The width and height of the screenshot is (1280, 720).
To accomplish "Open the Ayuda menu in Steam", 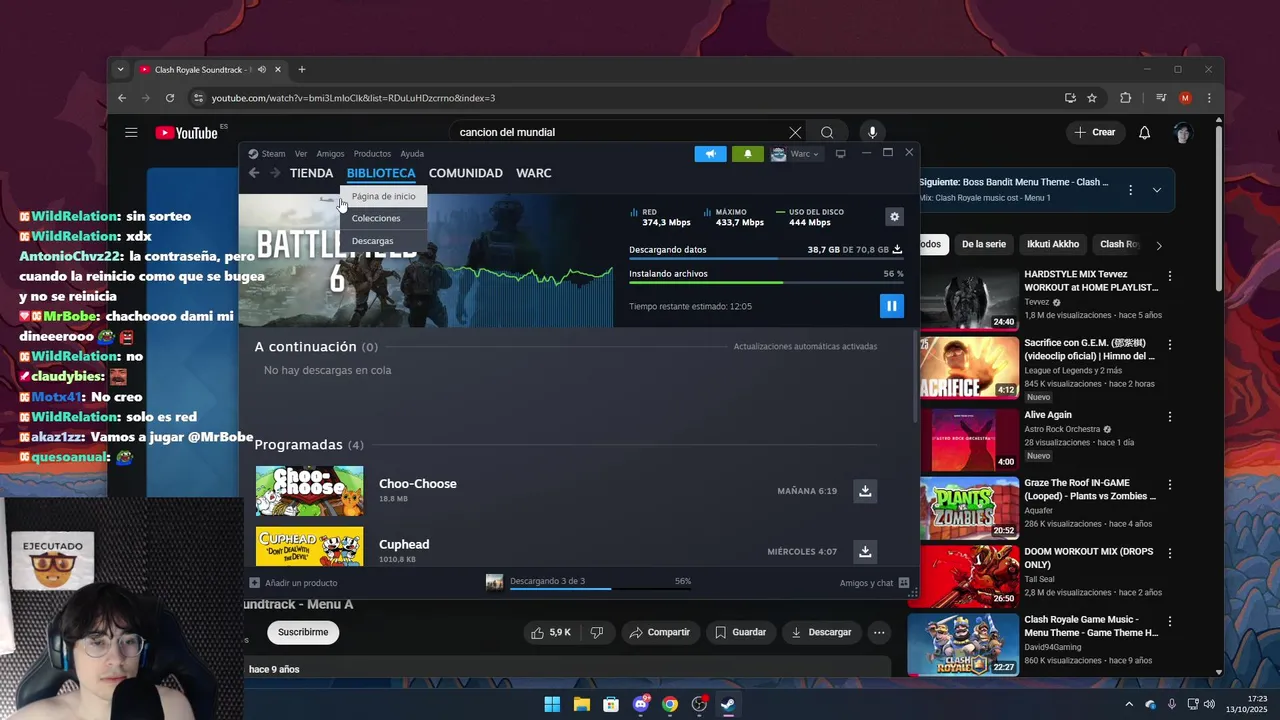I will click(x=412, y=154).
